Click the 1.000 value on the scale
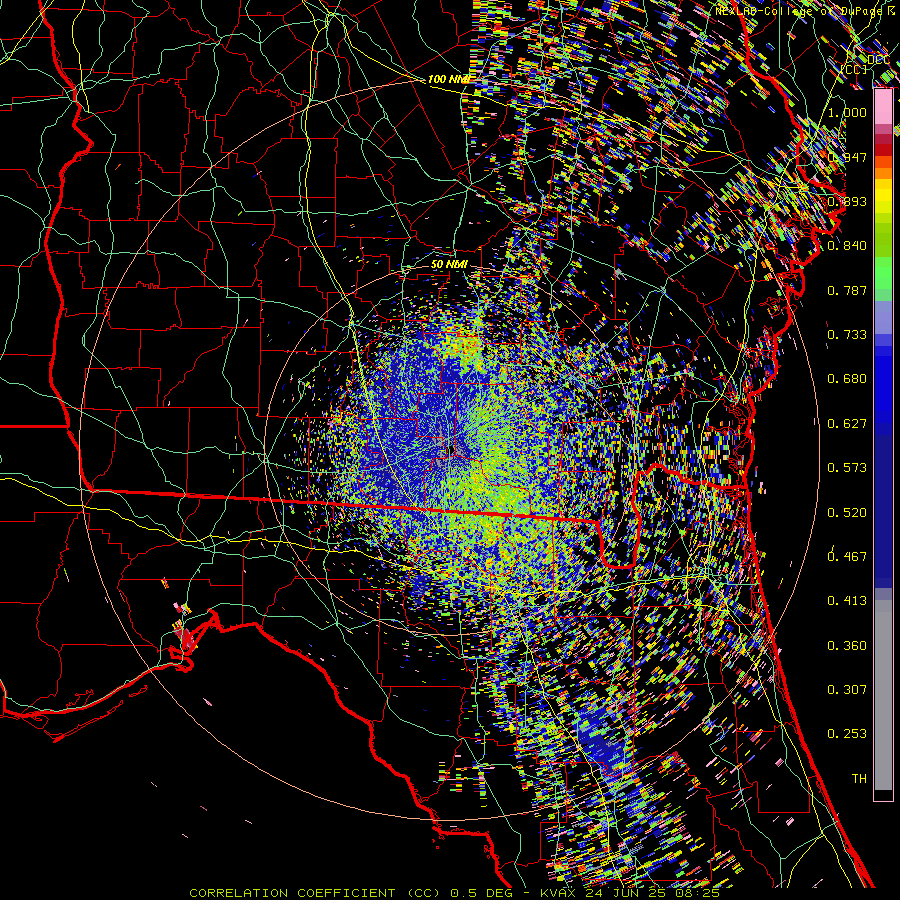Viewport: 900px width, 900px height. point(847,112)
